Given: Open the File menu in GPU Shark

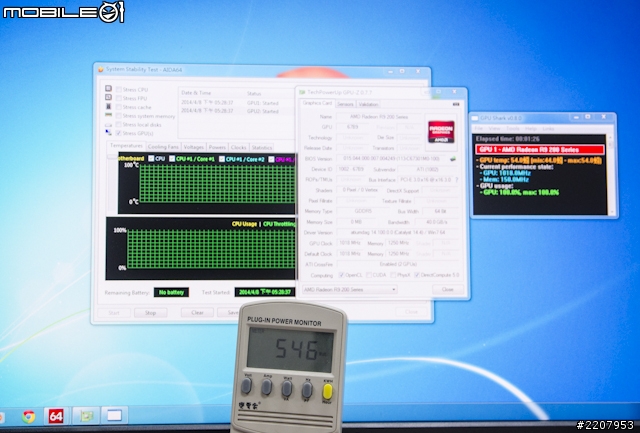Looking at the screenshot, I should 478,129.
